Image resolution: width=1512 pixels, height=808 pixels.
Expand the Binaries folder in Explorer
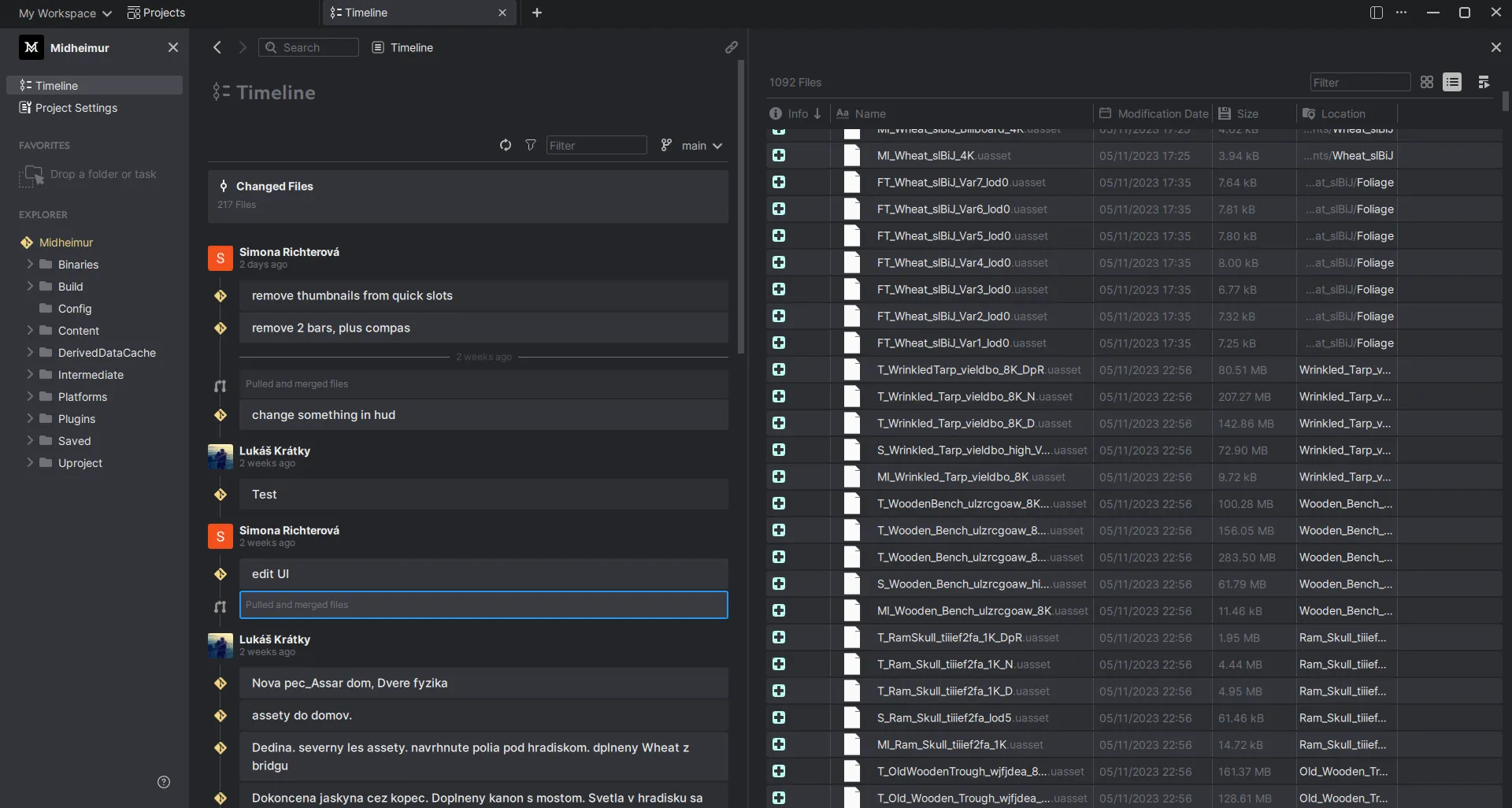point(31,265)
